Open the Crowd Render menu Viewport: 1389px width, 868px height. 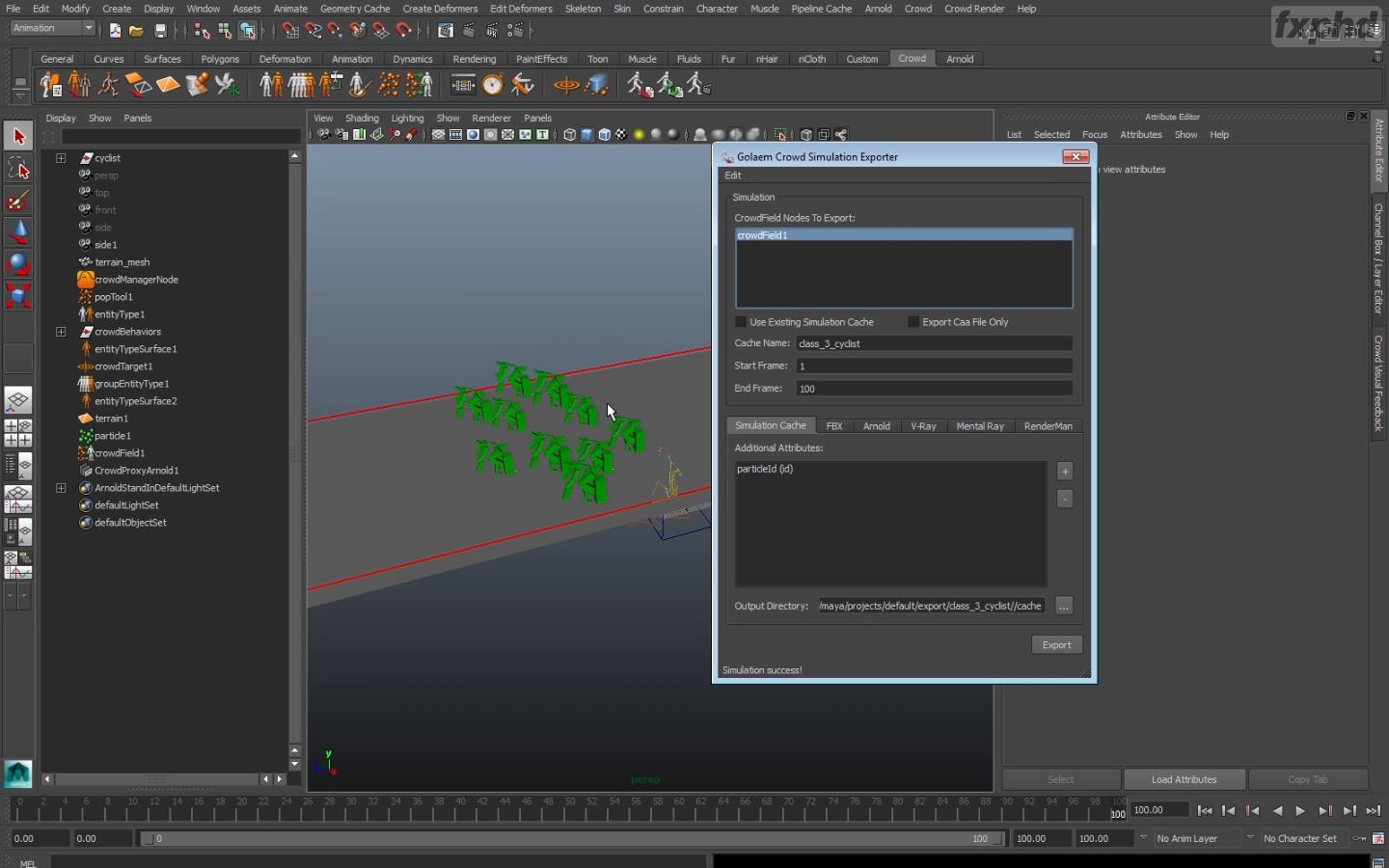pos(974,9)
